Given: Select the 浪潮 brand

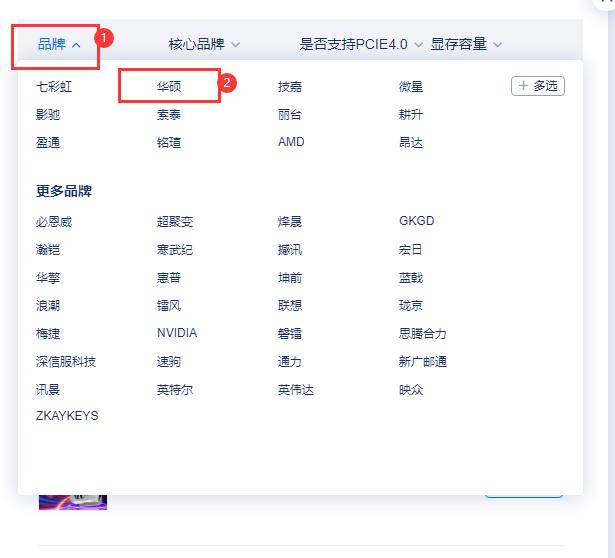Looking at the screenshot, I should tap(48, 305).
